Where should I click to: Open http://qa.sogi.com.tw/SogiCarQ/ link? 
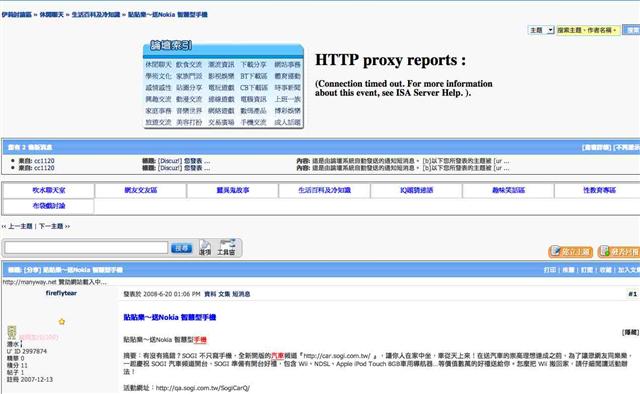pyautogui.click(x=202, y=388)
